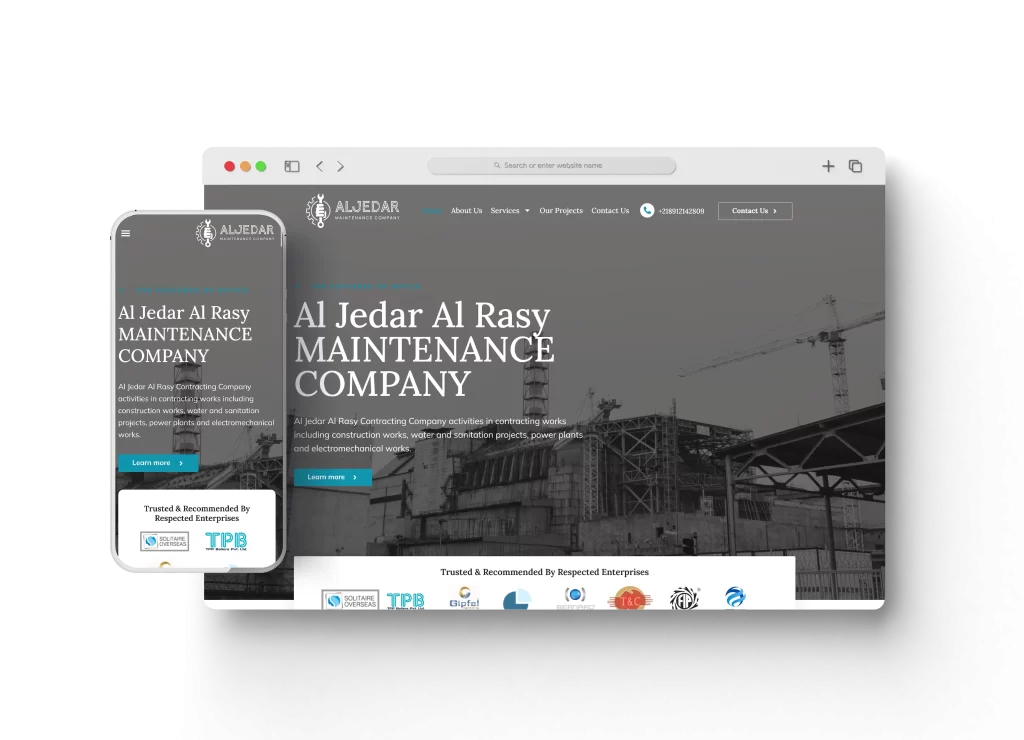The image size is (1024, 740).
Task: Open the hamburger menu on the phone mockup
Action: [125, 233]
